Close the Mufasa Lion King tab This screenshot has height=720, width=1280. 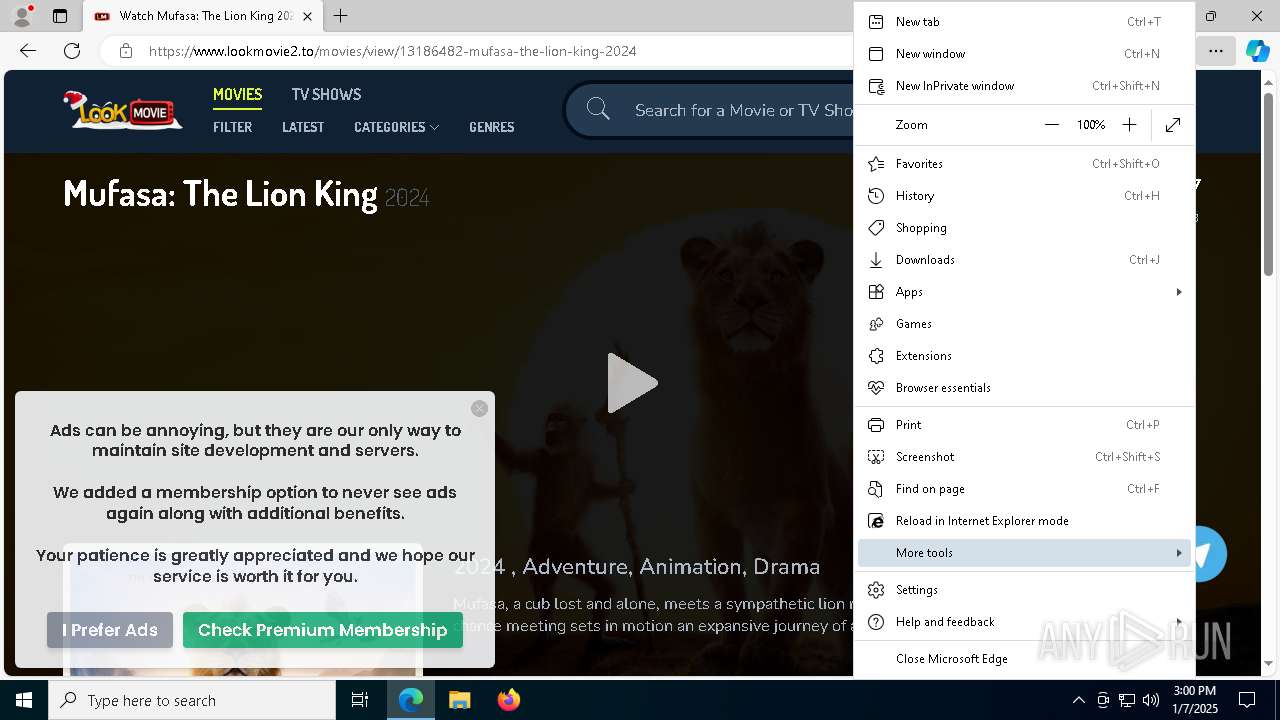click(307, 16)
